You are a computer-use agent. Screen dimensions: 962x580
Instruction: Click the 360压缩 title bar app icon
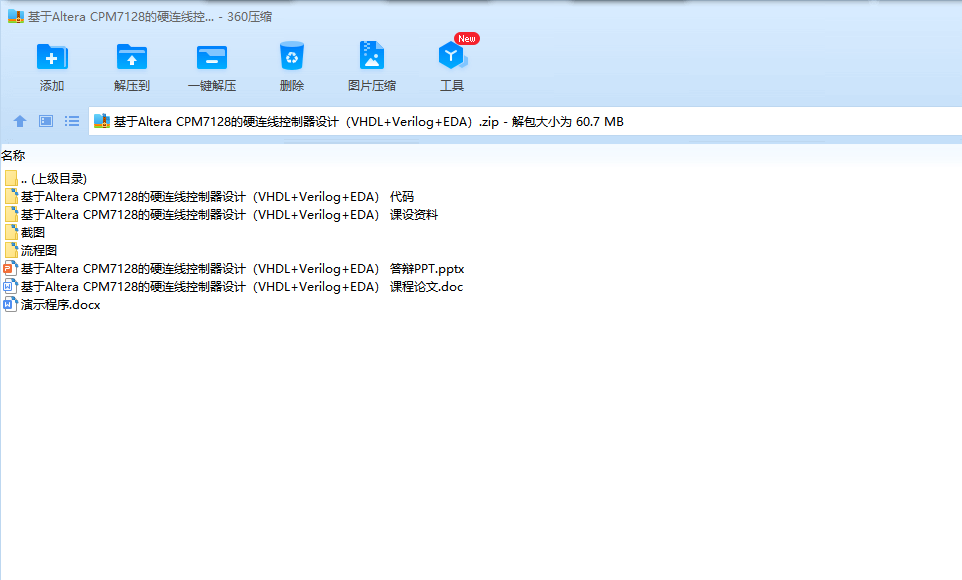15,17
